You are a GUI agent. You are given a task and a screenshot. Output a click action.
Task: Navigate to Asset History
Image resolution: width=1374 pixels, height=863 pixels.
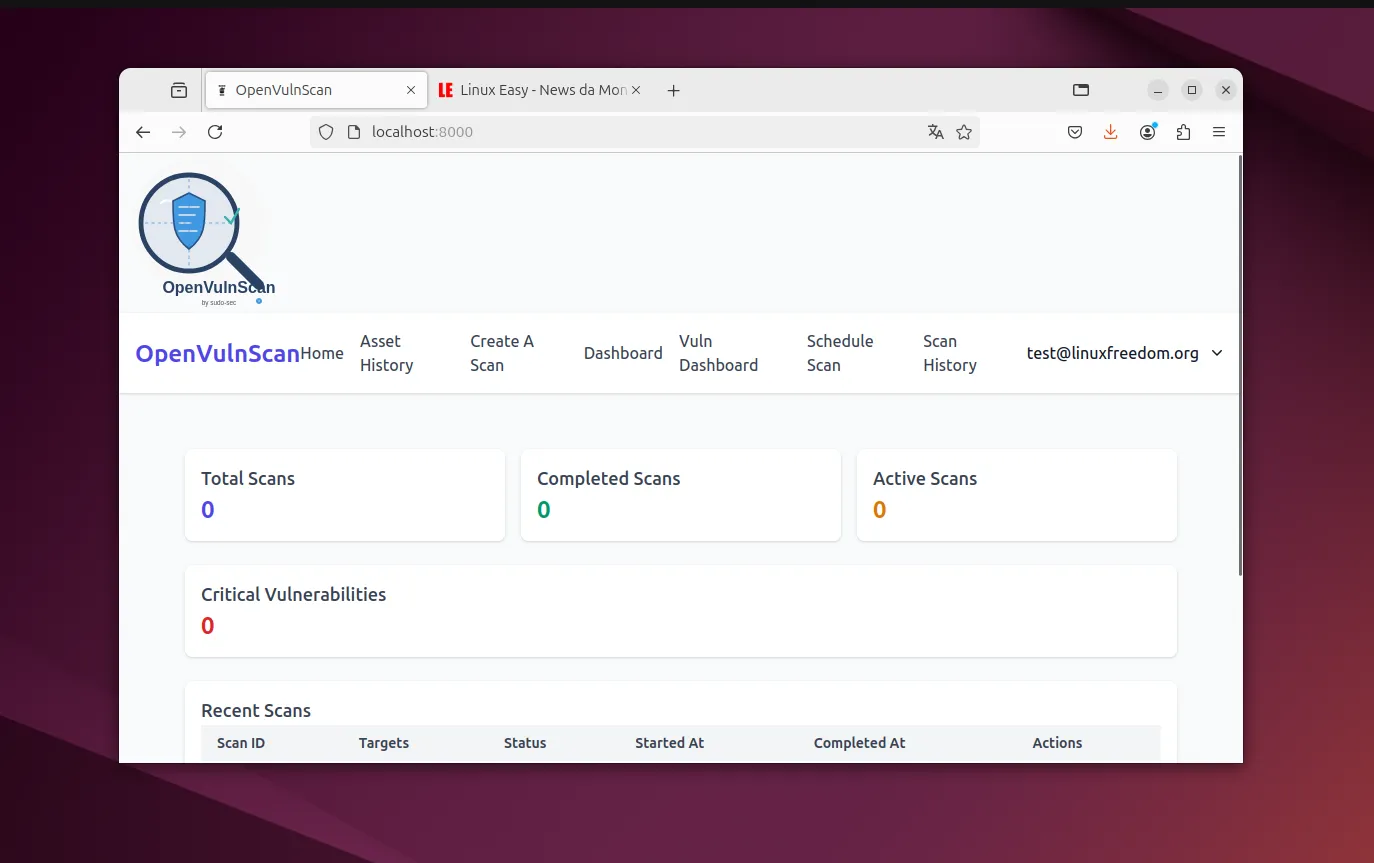386,353
